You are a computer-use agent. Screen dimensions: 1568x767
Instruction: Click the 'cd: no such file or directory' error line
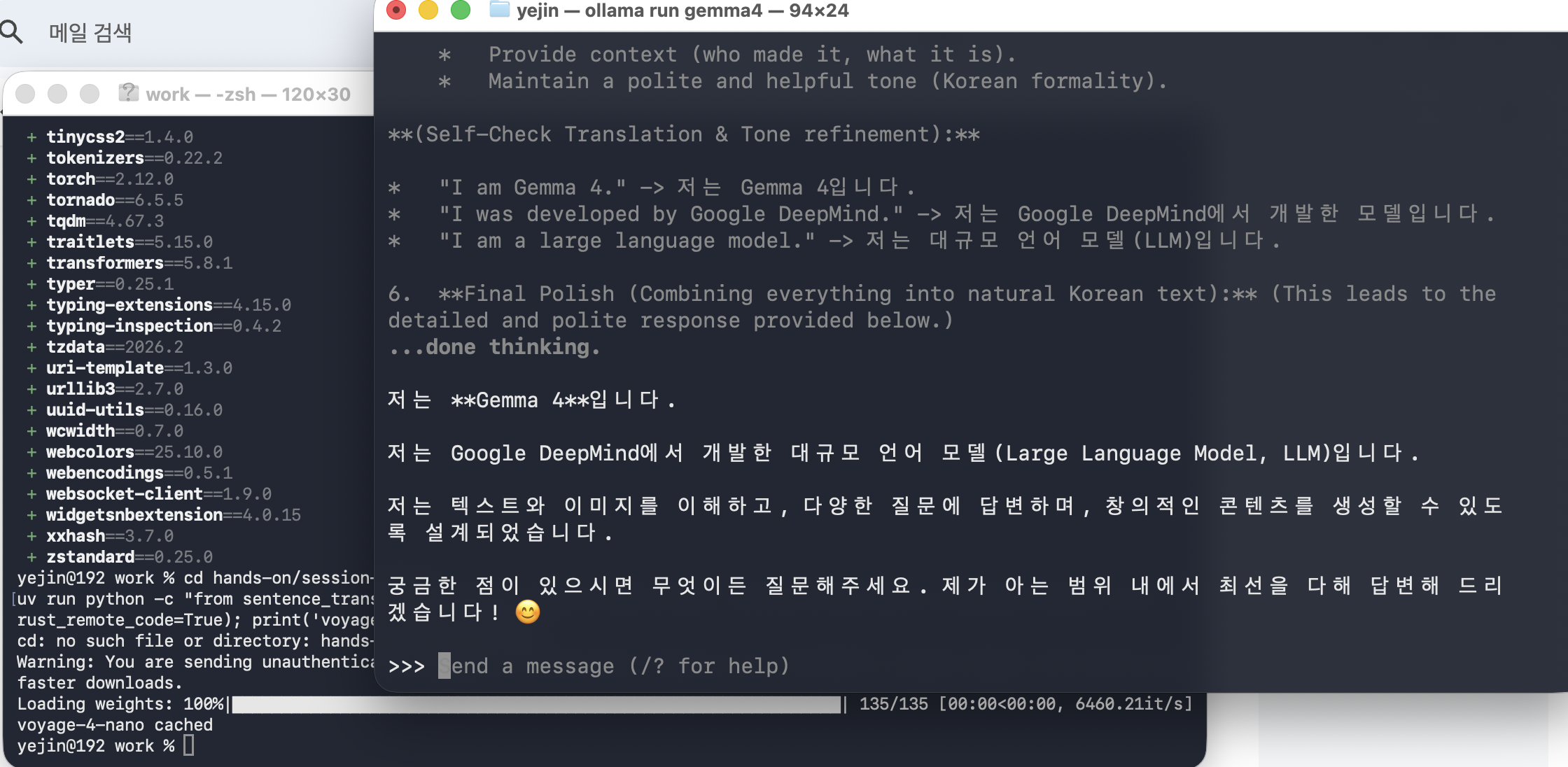click(195, 641)
